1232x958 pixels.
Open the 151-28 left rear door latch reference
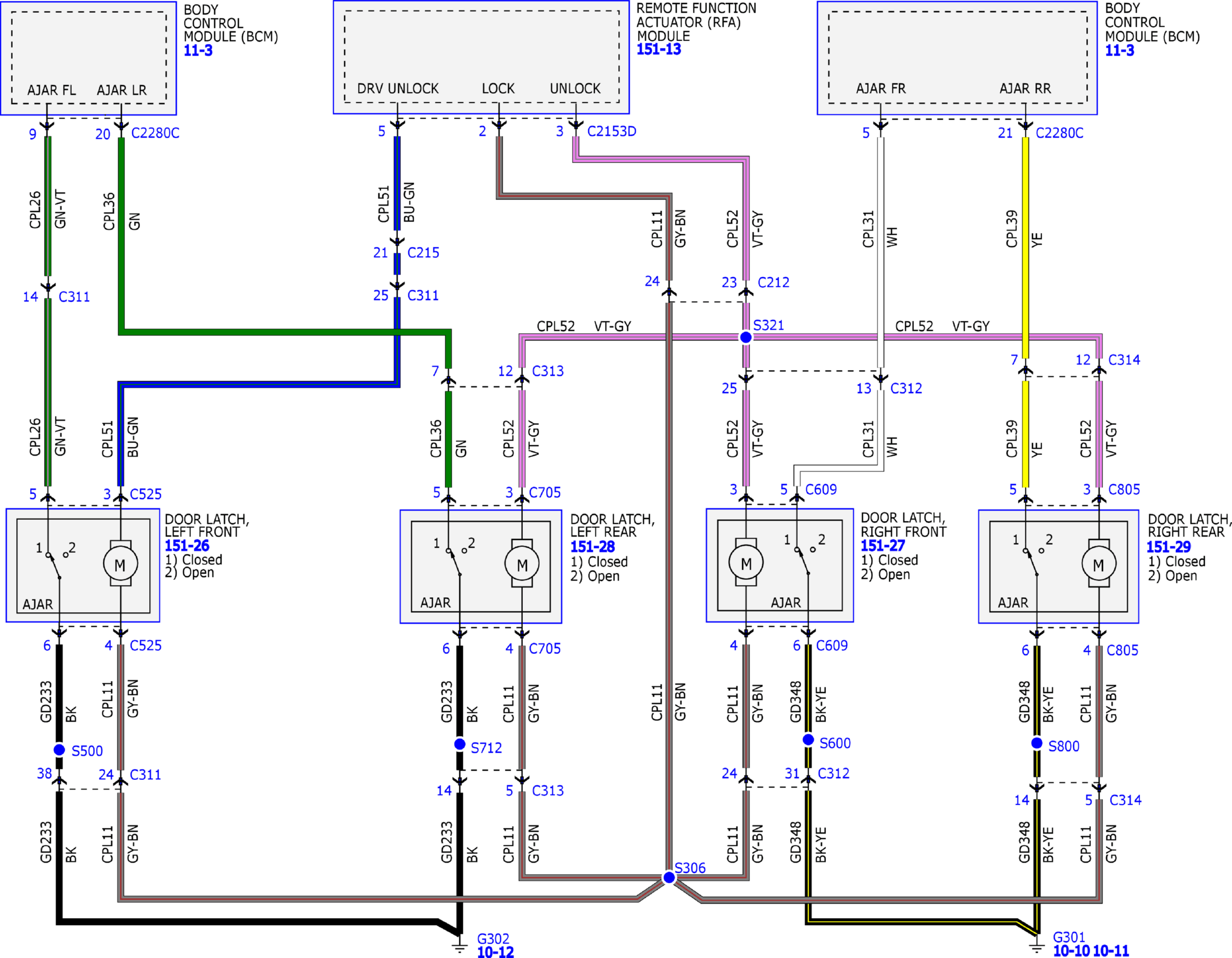coord(592,547)
